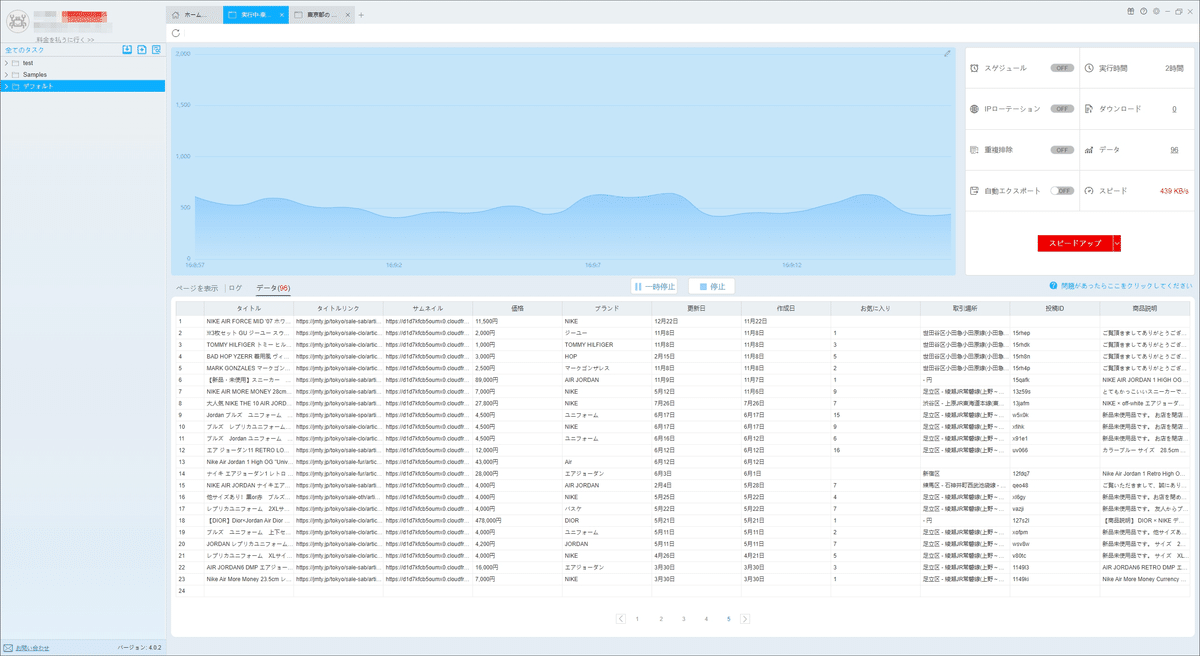The height and width of the screenshot is (656, 1200).
Task: Click the IPローテーション globe icon
Action: [x=975, y=108]
